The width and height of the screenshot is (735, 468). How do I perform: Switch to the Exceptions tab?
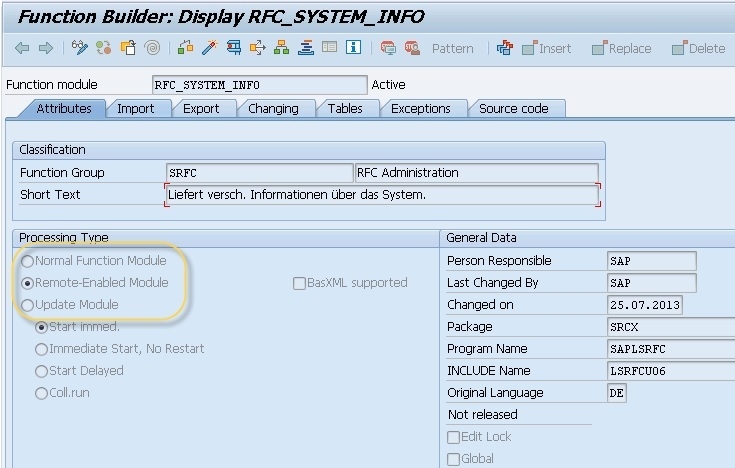420,108
